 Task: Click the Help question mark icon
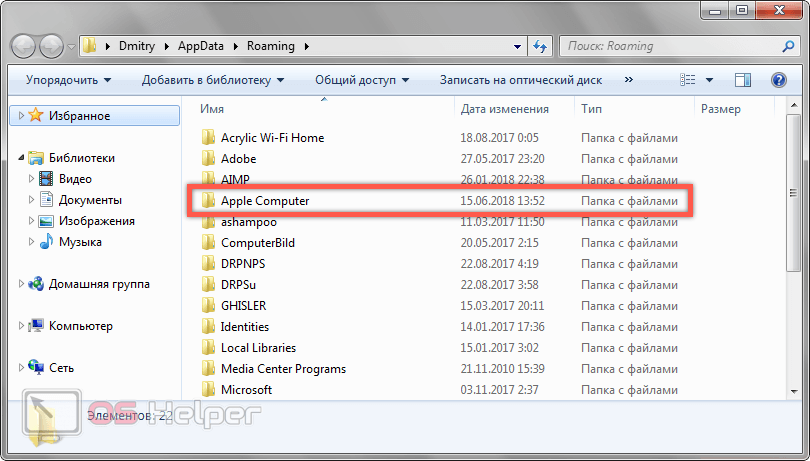(x=778, y=80)
